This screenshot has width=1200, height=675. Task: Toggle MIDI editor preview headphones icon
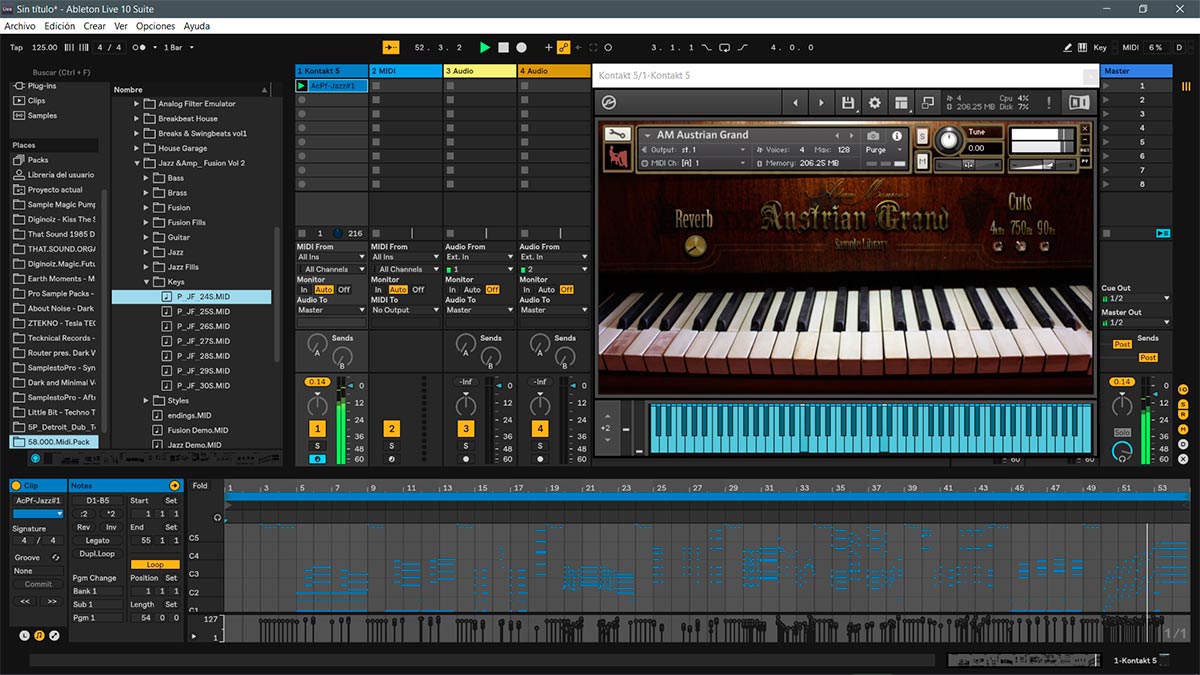pyautogui.click(x=218, y=517)
